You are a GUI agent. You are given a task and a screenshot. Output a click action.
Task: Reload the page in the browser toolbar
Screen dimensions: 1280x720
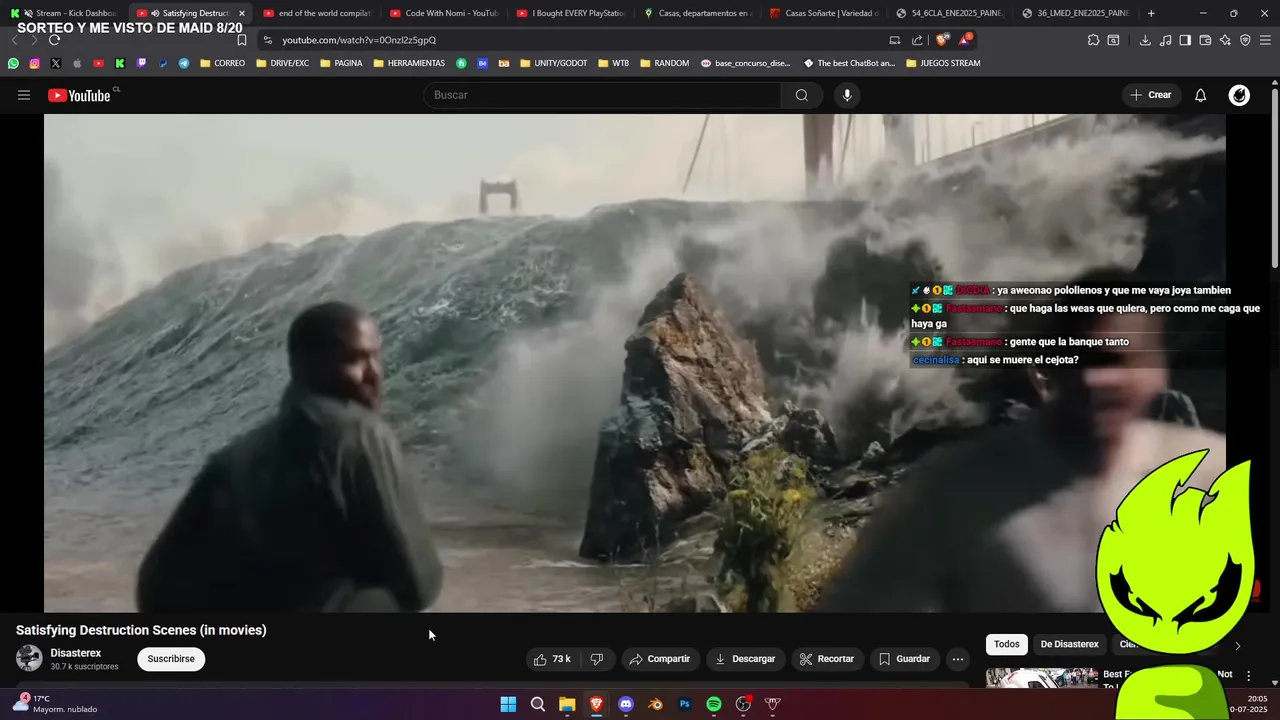pyautogui.click(x=54, y=40)
